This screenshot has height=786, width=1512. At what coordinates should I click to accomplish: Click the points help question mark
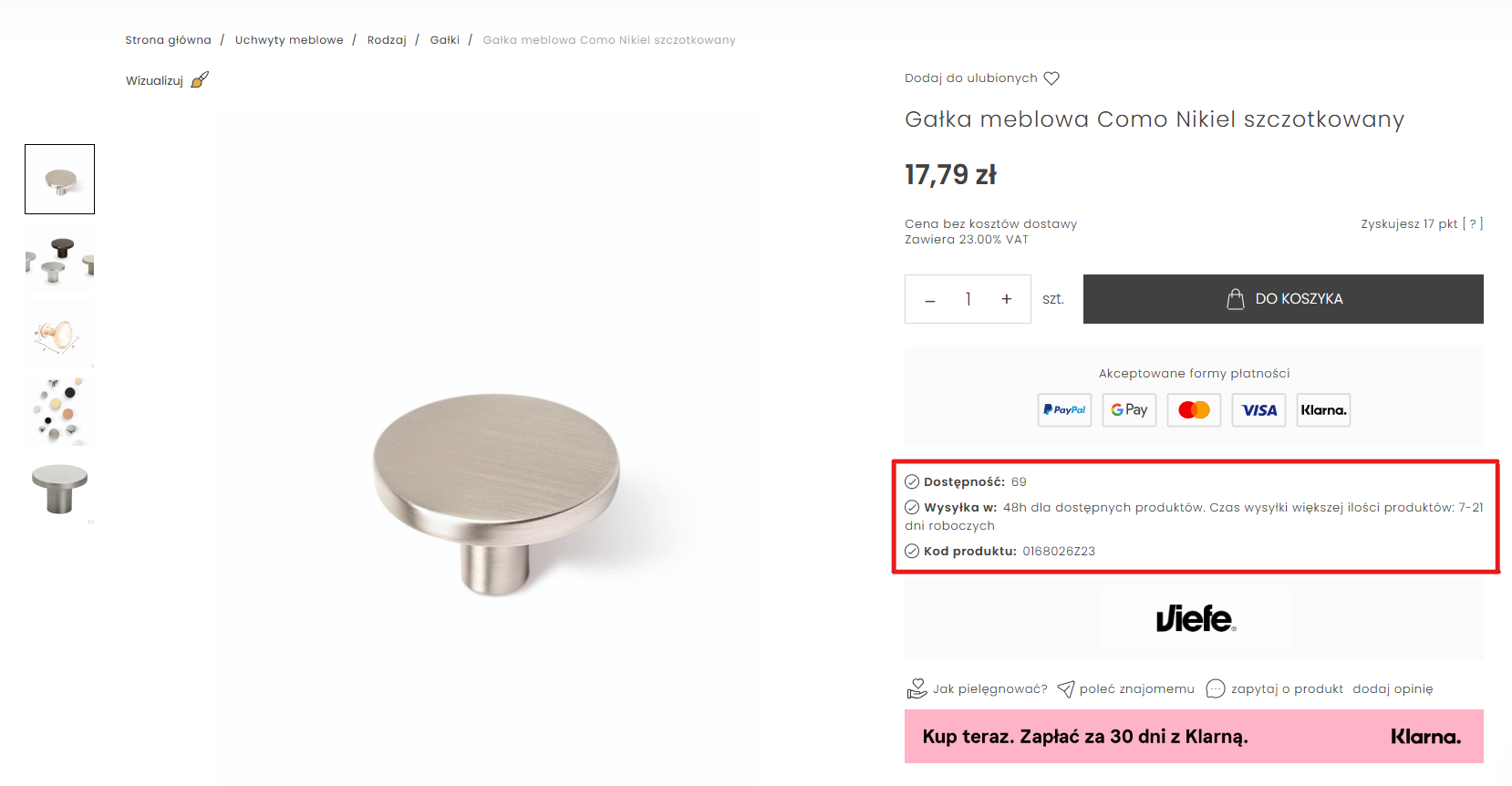click(x=1473, y=224)
